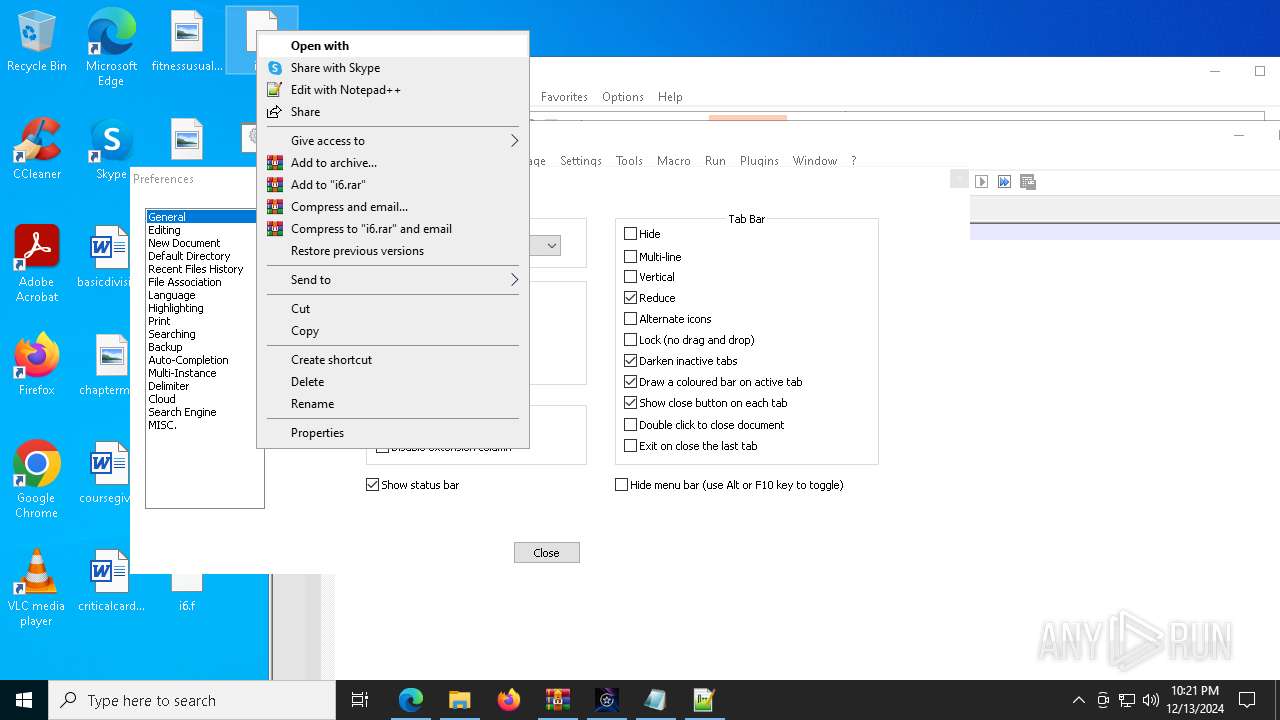Click Delete in context menu
This screenshot has width=1280, height=720.
pos(393,382)
